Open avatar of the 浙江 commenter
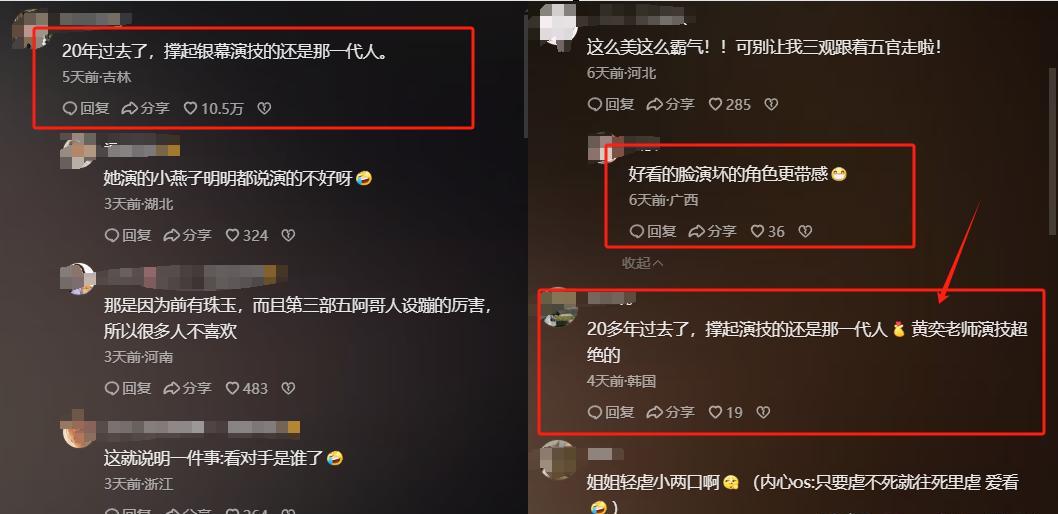The height and width of the screenshot is (514, 1058). [80, 432]
